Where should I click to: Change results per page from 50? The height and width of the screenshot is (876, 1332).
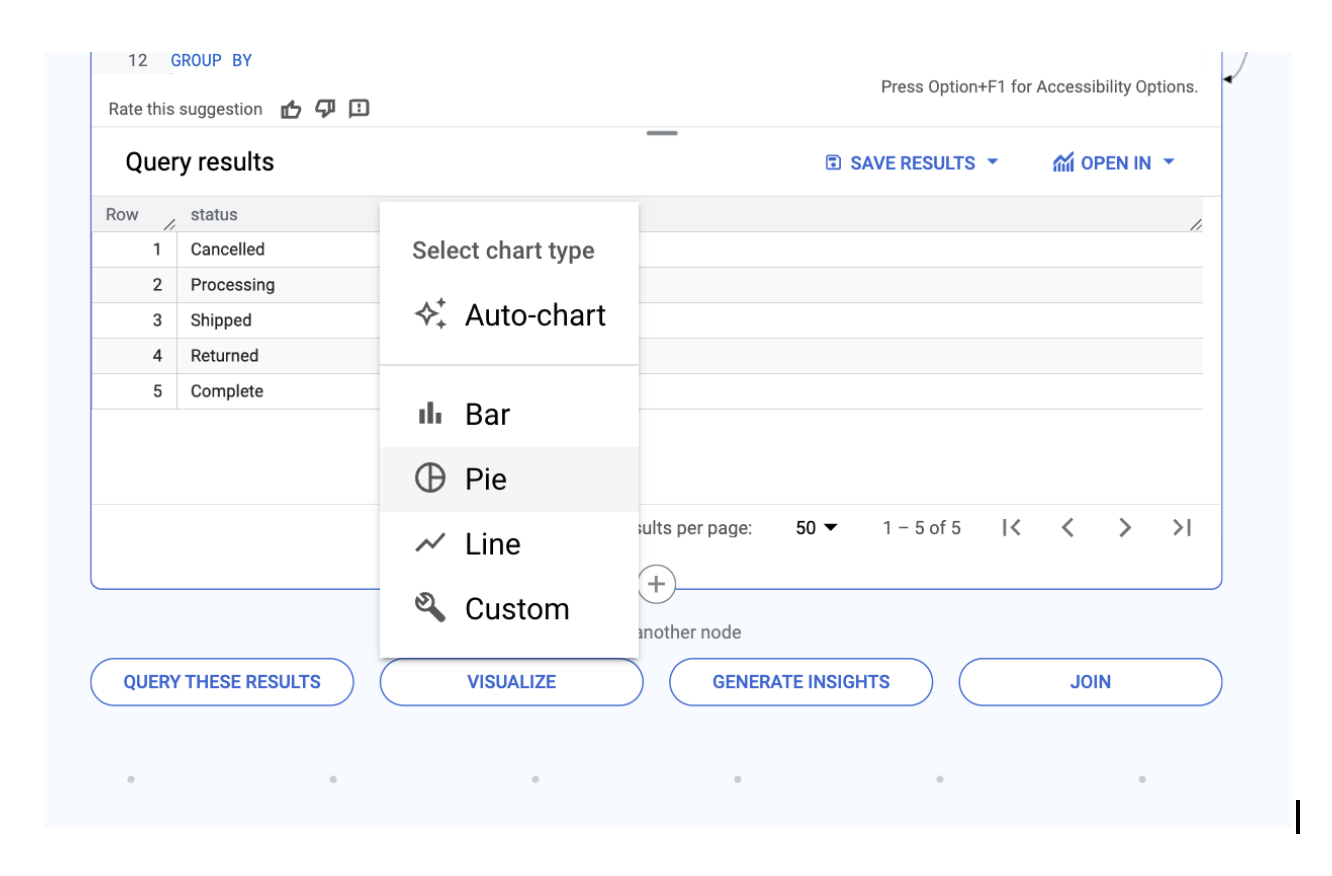(816, 528)
